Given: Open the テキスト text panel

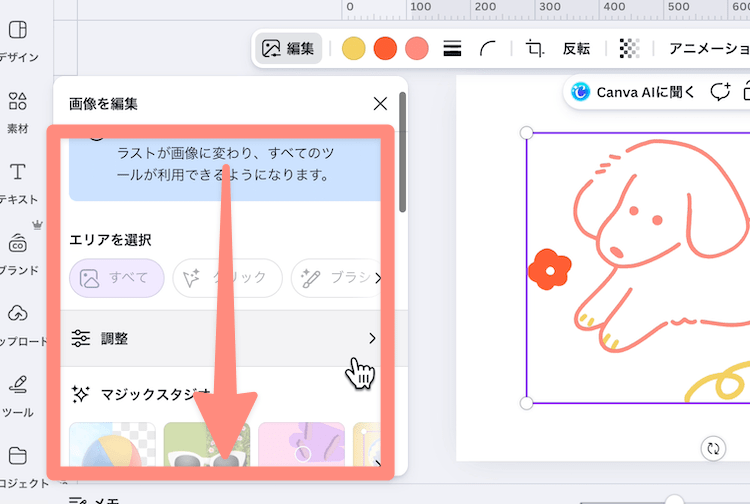Looking at the screenshot, I should [18, 183].
